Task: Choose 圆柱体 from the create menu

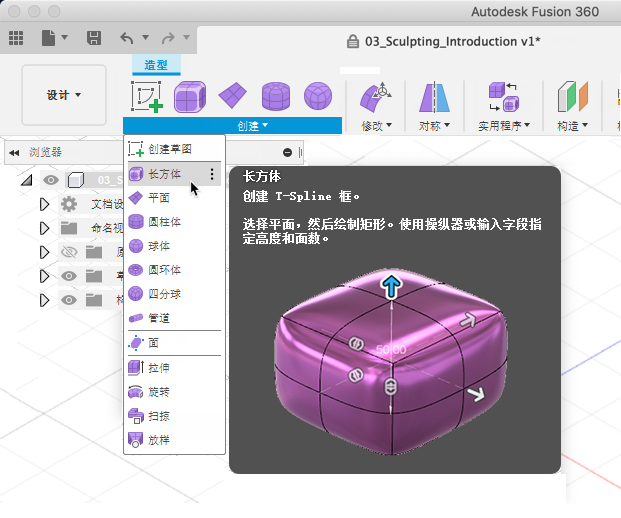Action: click(174, 222)
